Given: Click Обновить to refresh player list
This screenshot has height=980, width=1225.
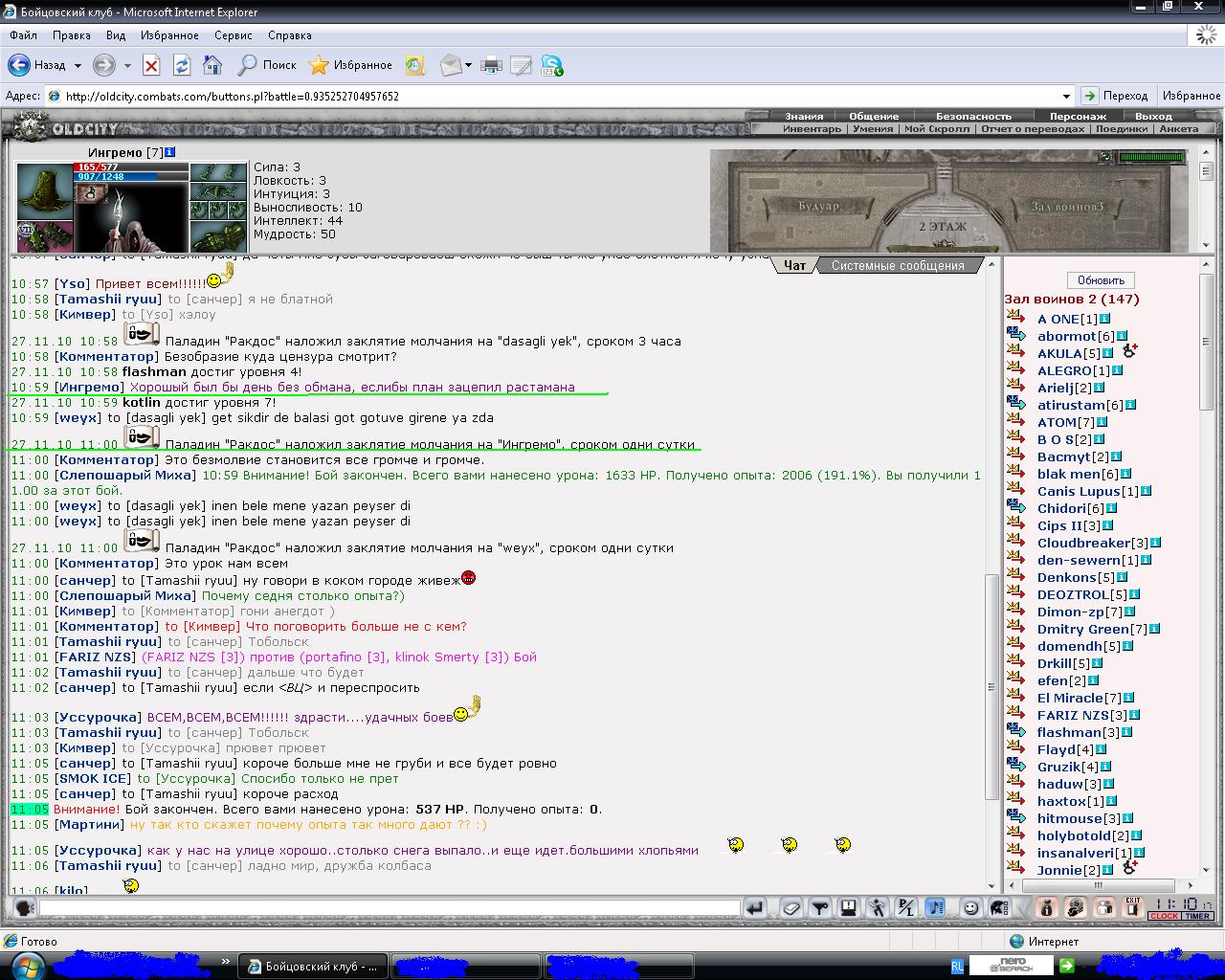Looking at the screenshot, I should click(1101, 280).
